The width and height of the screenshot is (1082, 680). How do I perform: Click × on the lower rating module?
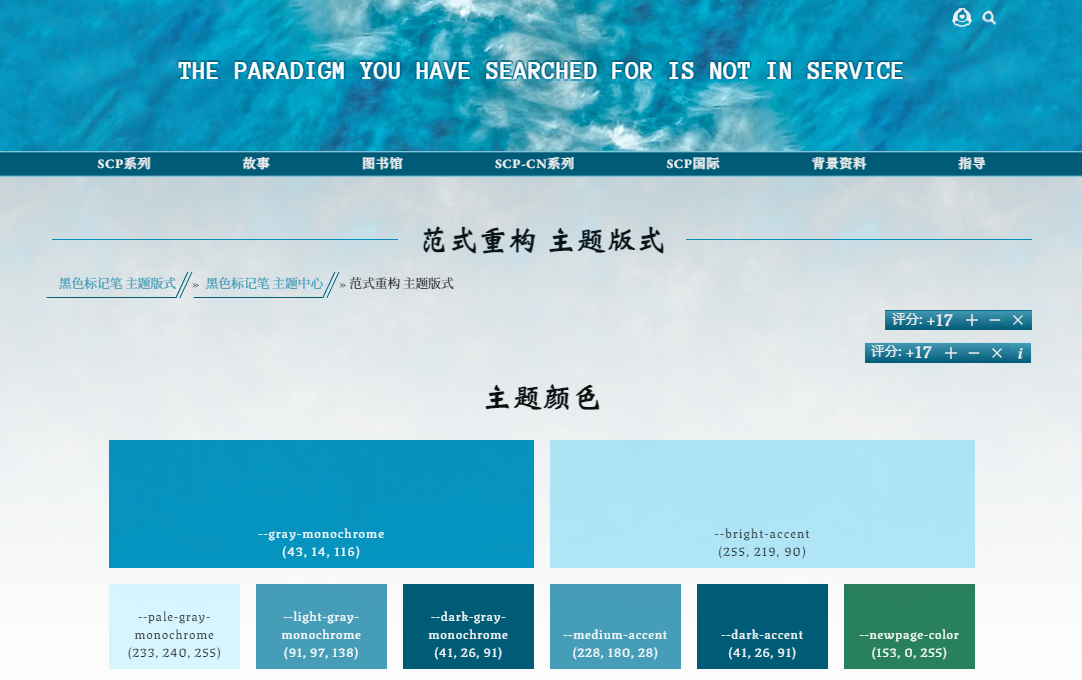click(x=996, y=353)
